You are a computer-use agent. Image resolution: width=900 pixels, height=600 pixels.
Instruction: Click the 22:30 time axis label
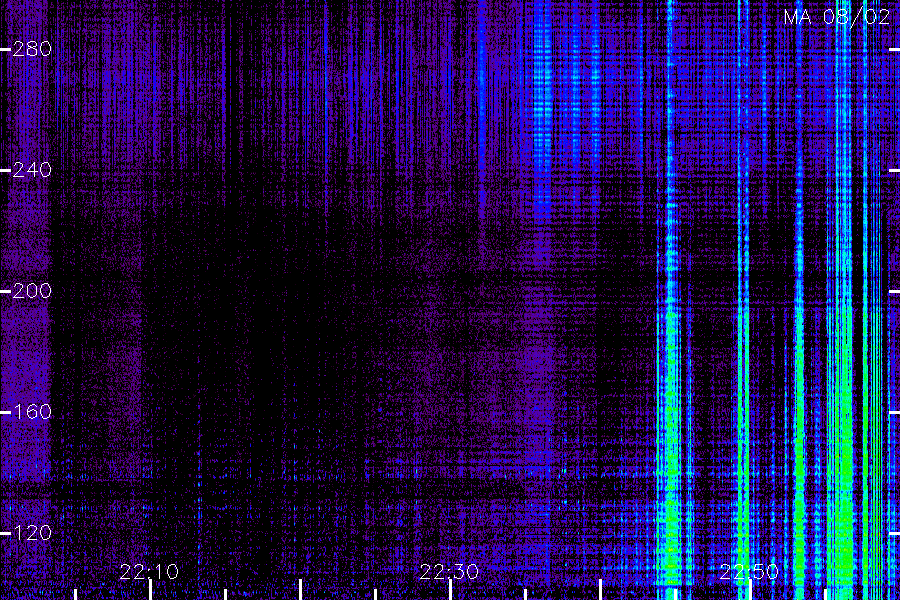[x=449, y=572]
